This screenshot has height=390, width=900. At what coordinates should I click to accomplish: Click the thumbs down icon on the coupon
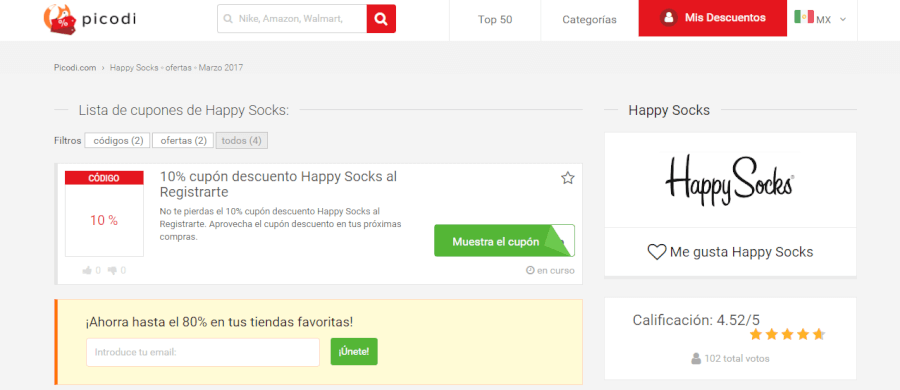tap(112, 271)
